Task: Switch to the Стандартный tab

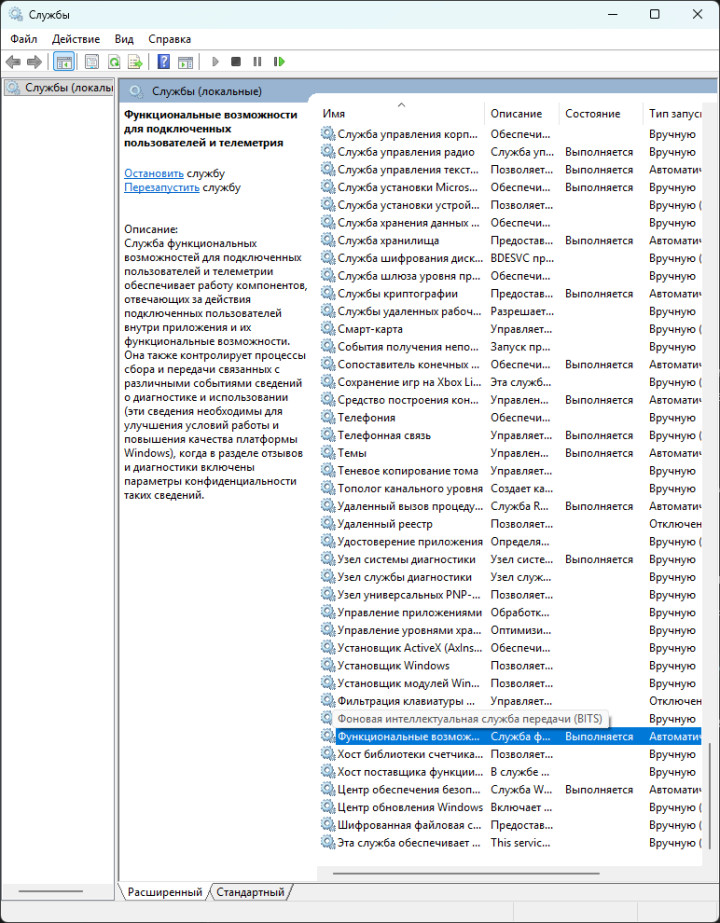Action: click(250, 892)
